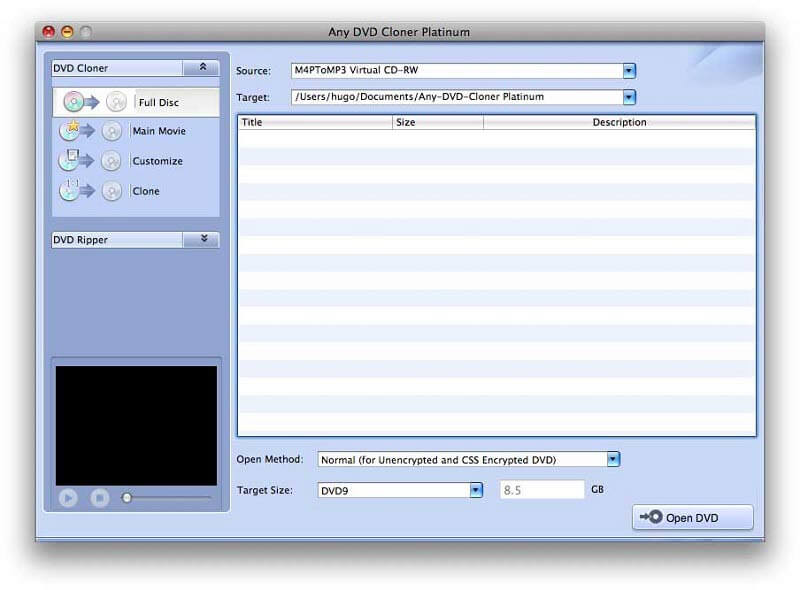Click the 8.5 GB size input field
800x590 pixels.
point(541,490)
